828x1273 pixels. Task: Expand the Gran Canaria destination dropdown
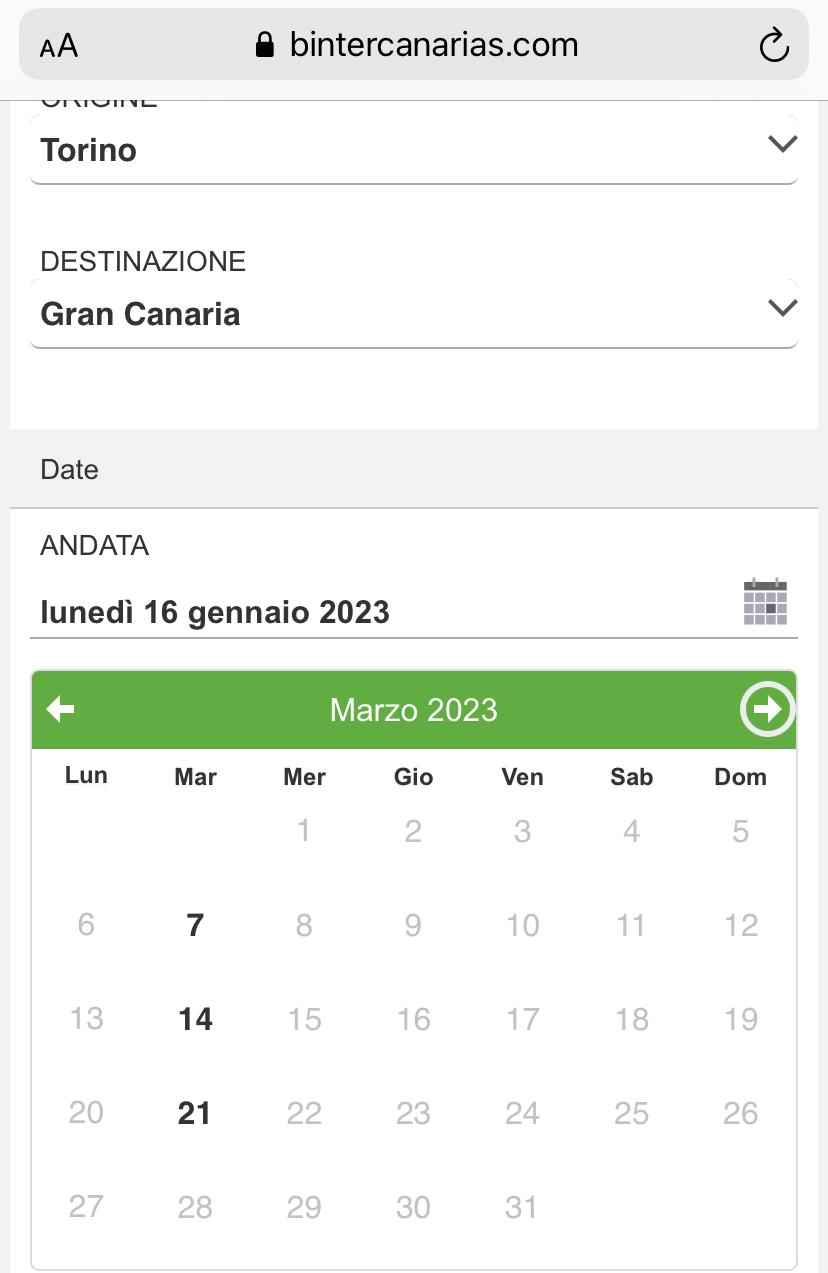point(781,308)
